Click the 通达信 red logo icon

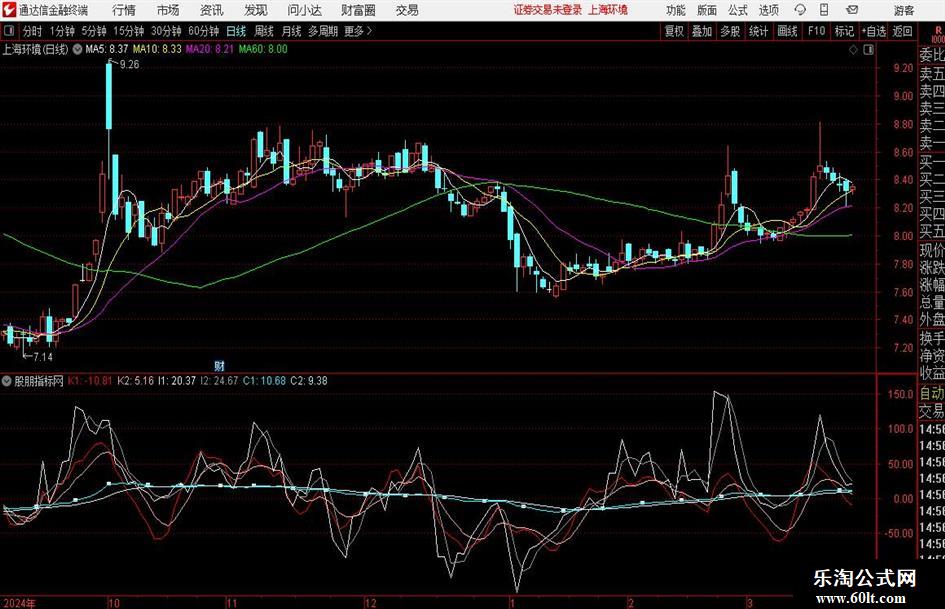tap(9, 10)
